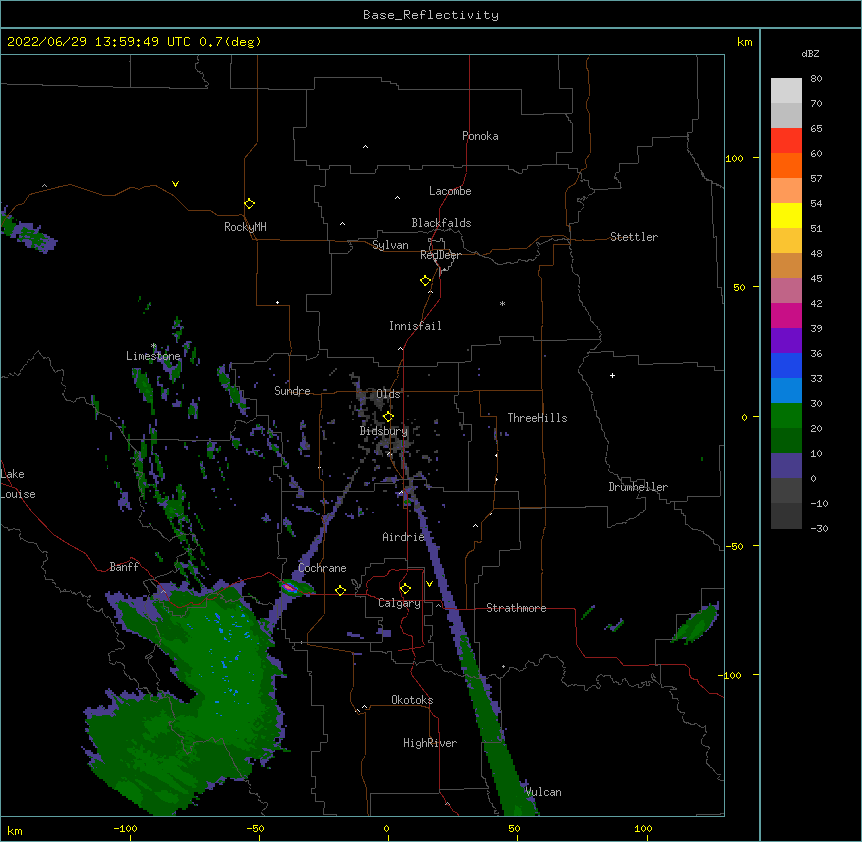Click the RockyMH label
This screenshot has width=862, height=842.
pyautogui.click(x=245, y=227)
